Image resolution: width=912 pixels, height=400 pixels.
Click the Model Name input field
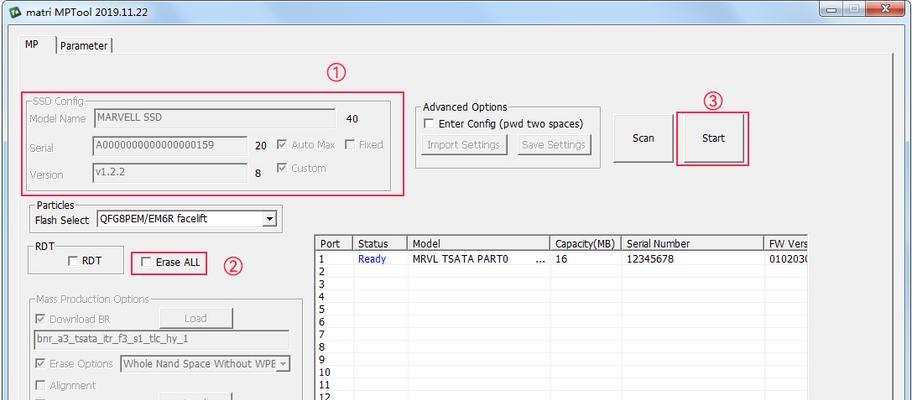[214, 118]
